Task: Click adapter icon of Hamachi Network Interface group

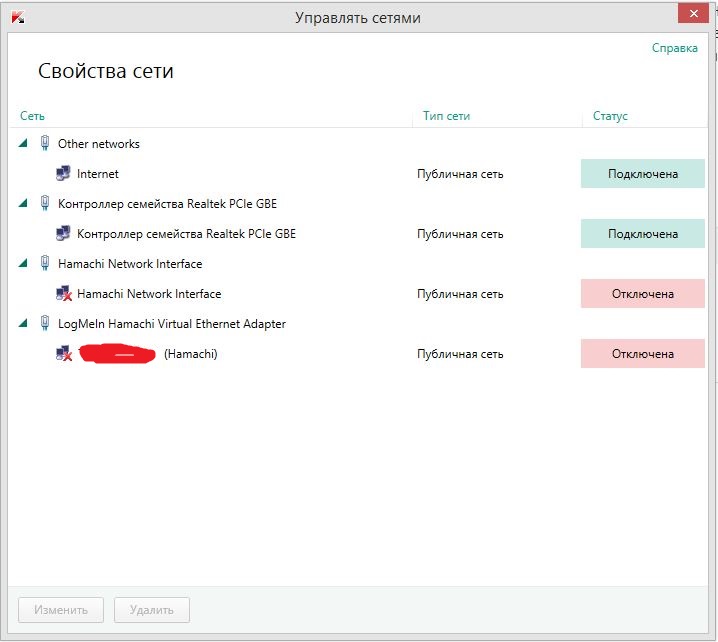Action: click(44, 263)
